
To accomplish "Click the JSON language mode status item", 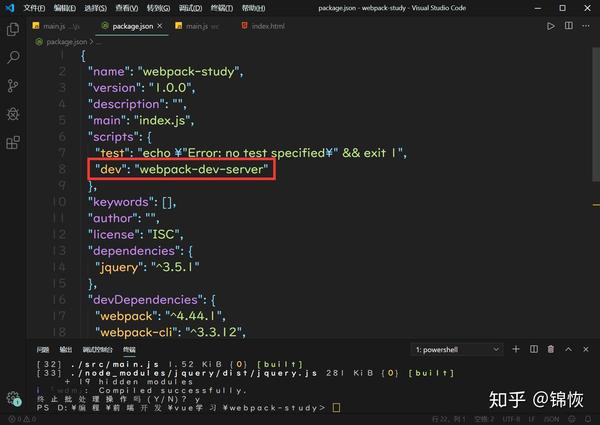I will (551, 419).
